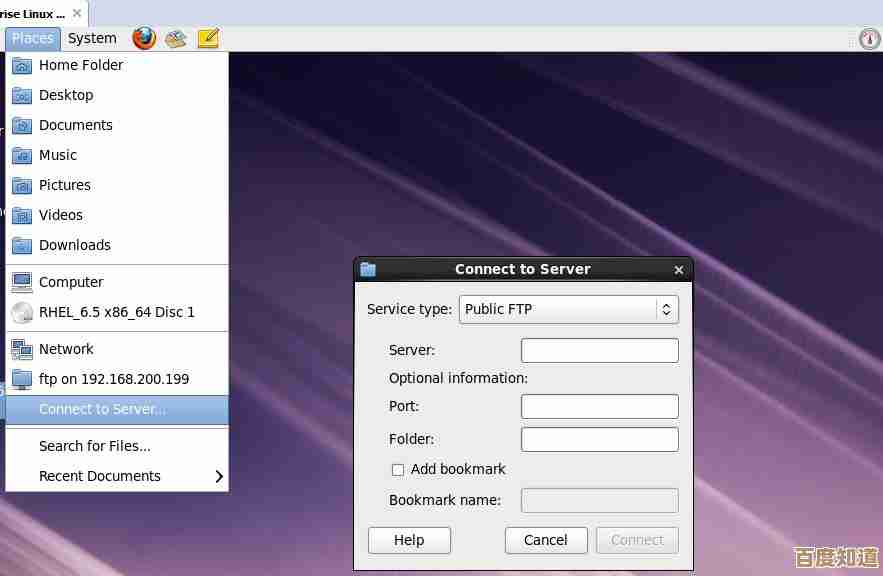Open Home Folder from Places menu
883x576 pixels.
(x=80, y=65)
